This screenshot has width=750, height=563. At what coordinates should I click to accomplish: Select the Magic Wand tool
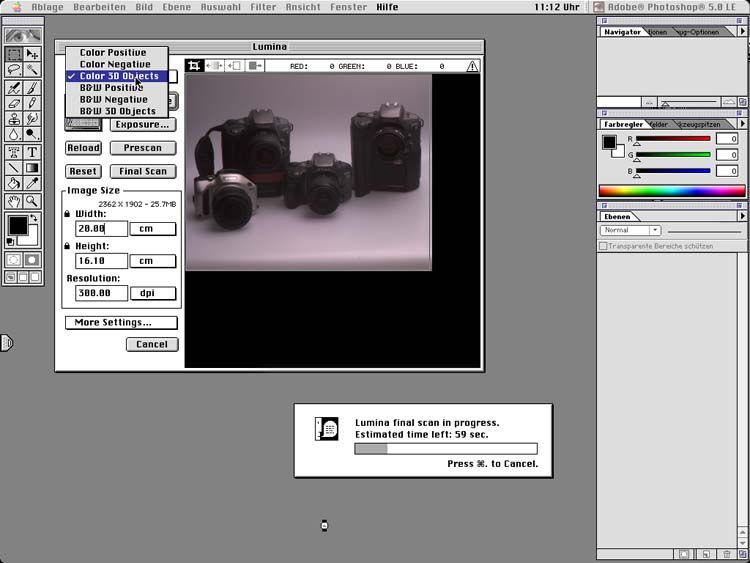[x=32, y=70]
